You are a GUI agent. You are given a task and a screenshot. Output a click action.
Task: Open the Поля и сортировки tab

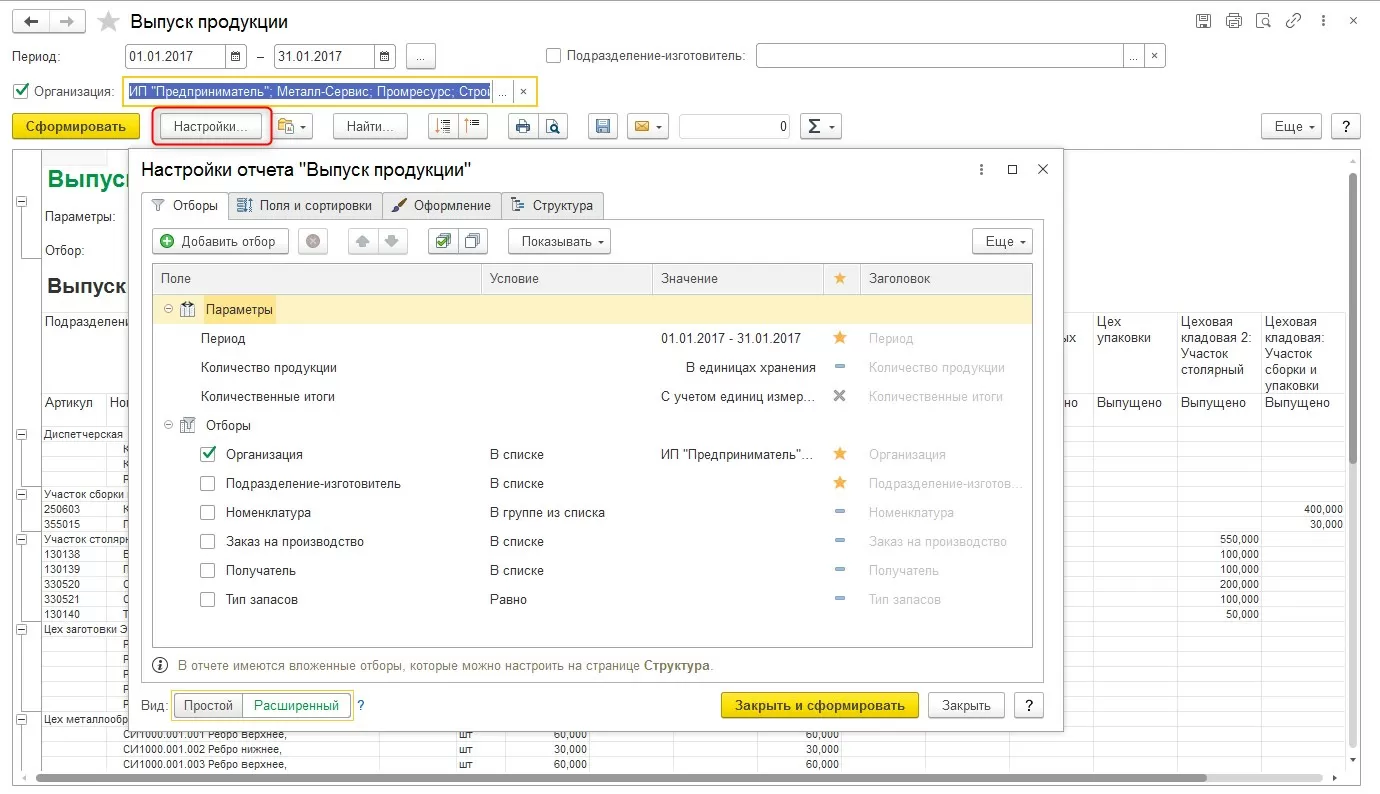click(305, 205)
